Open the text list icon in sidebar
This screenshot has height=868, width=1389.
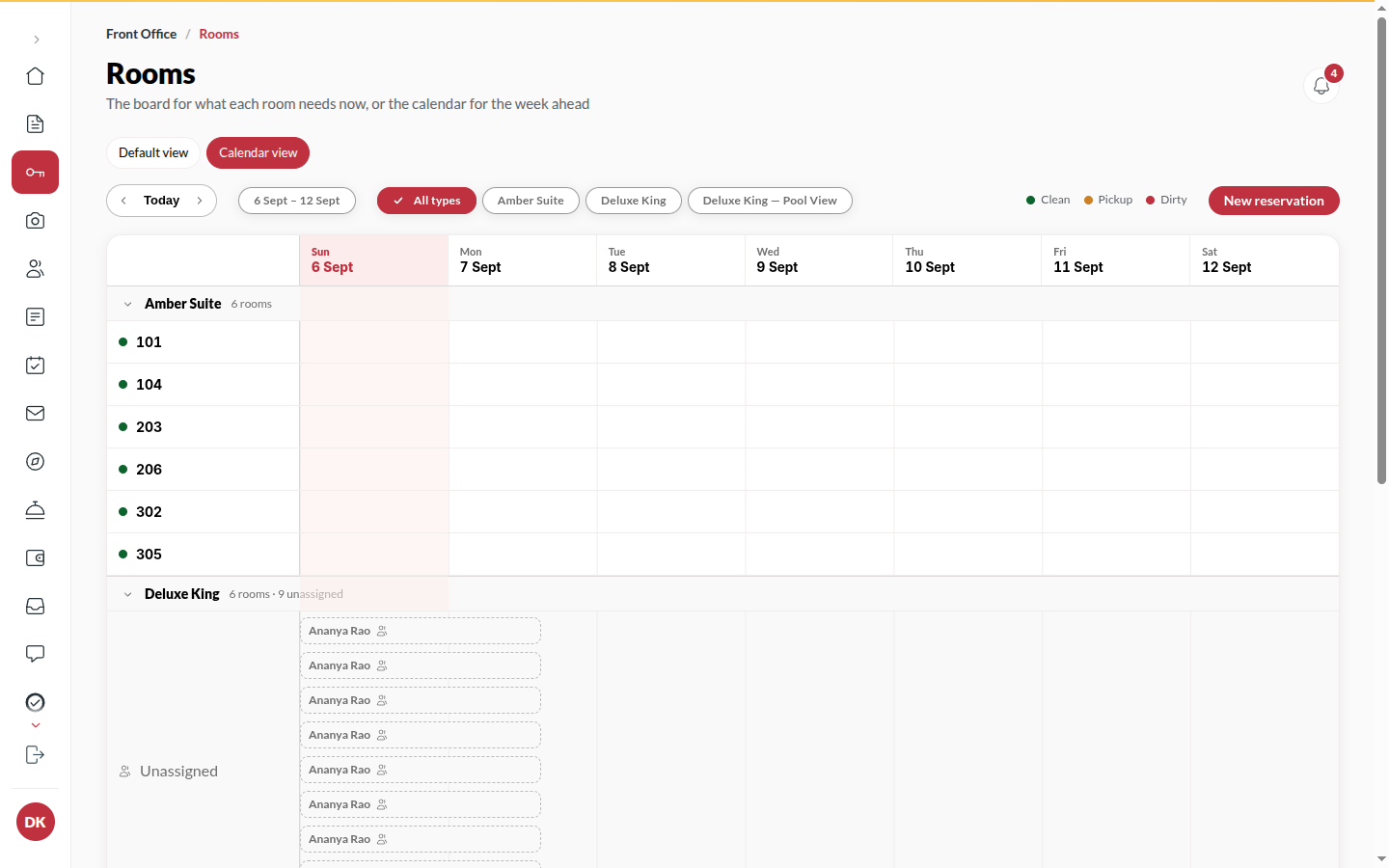point(35,317)
